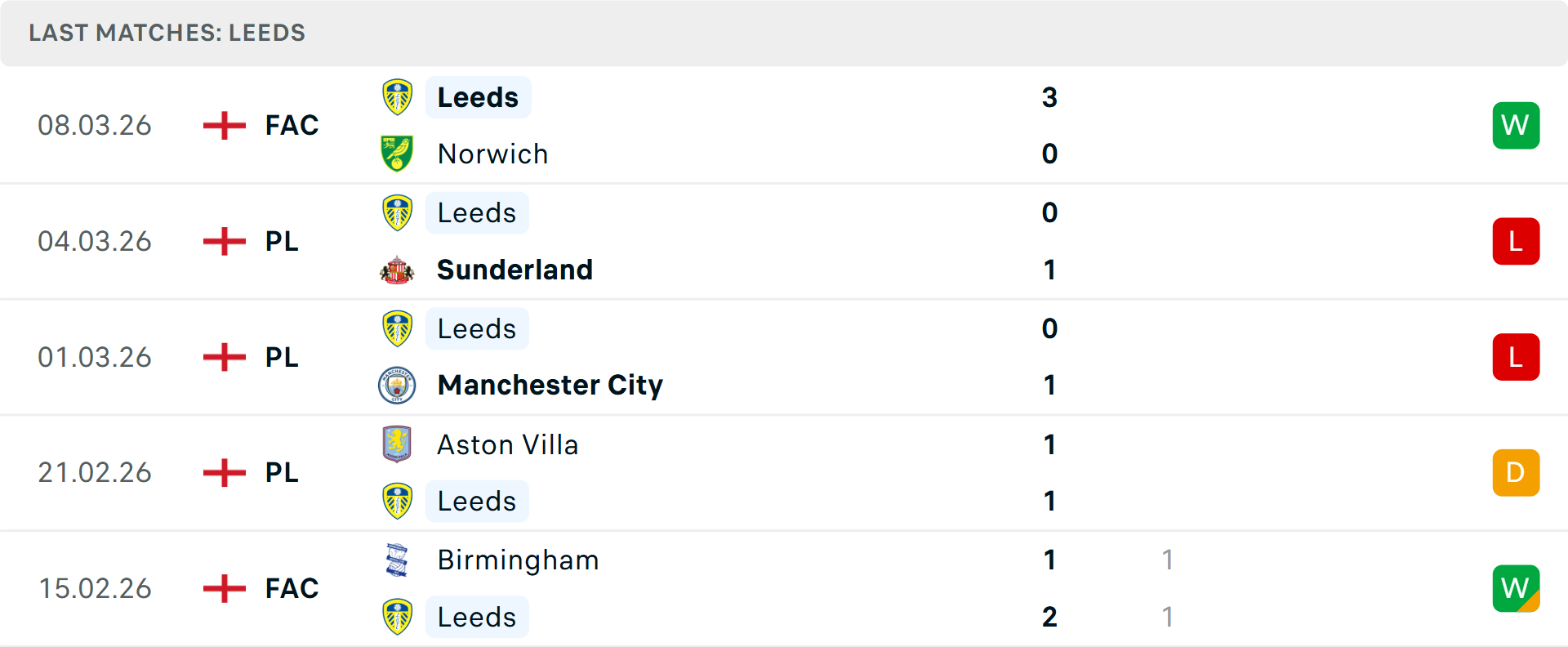The width and height of the screenshot is (1568, 647).
Task: Toggle the L badge for Sunderland defeat
Action: (1516, 241)
